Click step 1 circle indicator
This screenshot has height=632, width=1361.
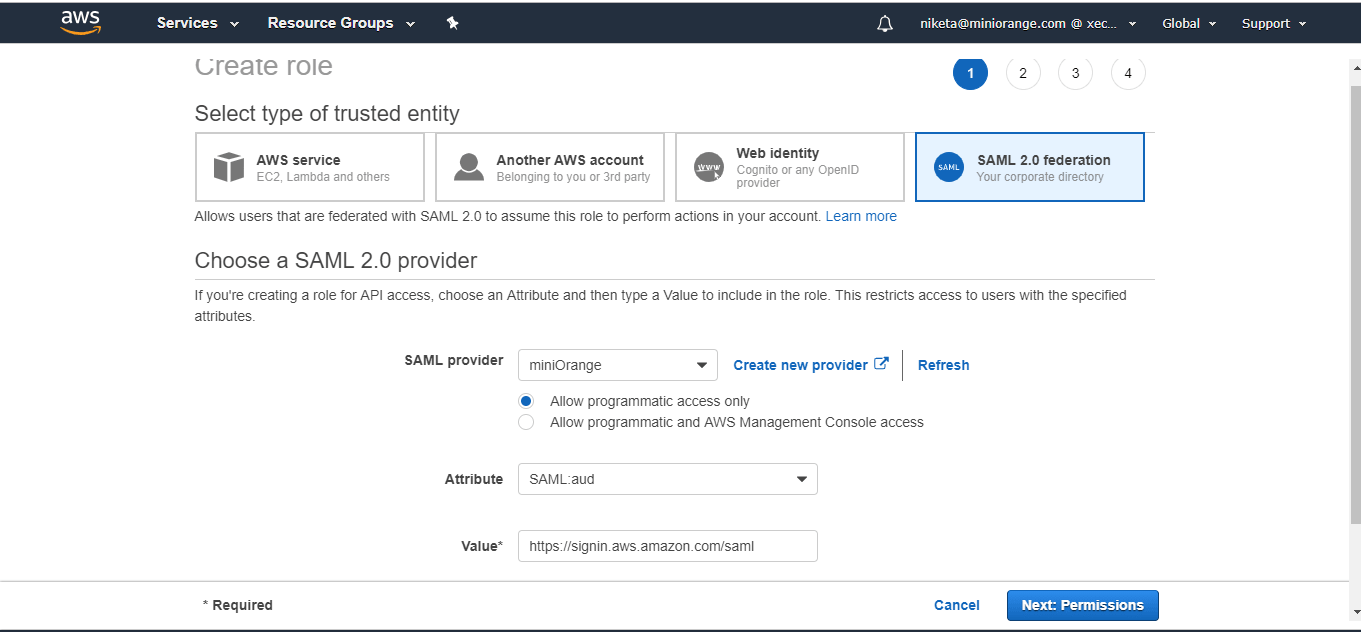tap(970, 73)
